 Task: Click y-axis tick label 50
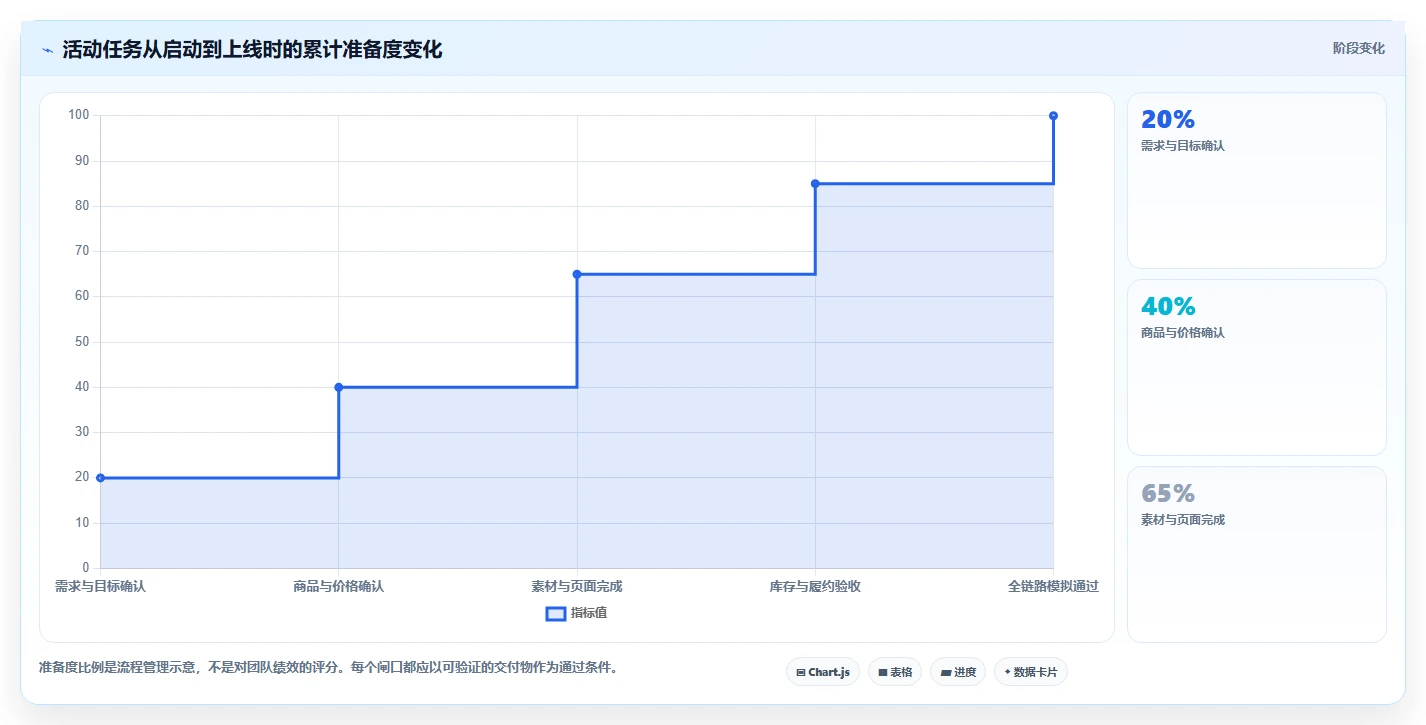tap(82, 342)
